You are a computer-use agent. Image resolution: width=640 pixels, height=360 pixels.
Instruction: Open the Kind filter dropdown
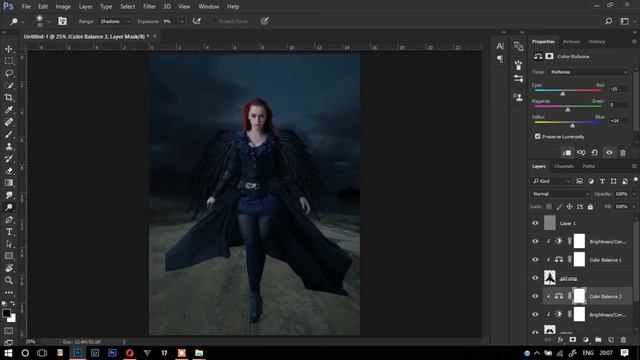(x=551, y=181)
